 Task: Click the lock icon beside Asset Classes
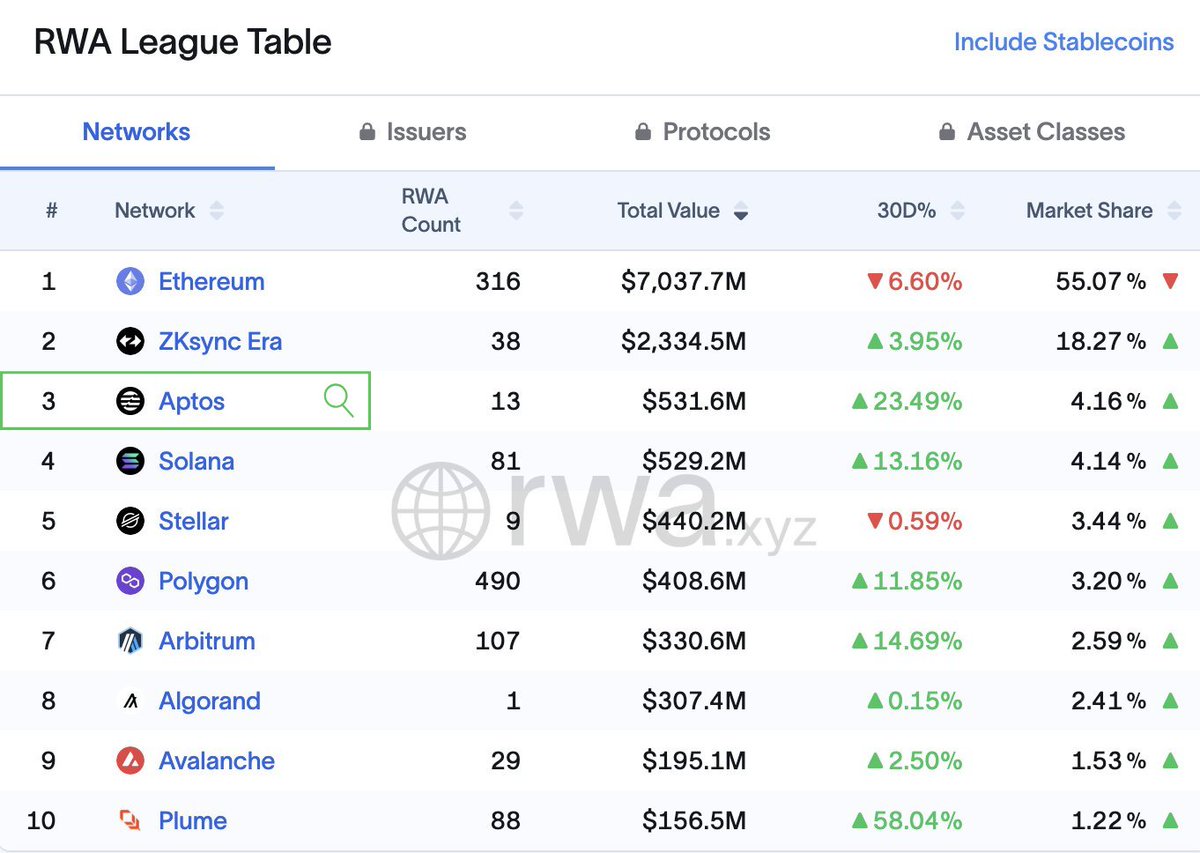947,132
